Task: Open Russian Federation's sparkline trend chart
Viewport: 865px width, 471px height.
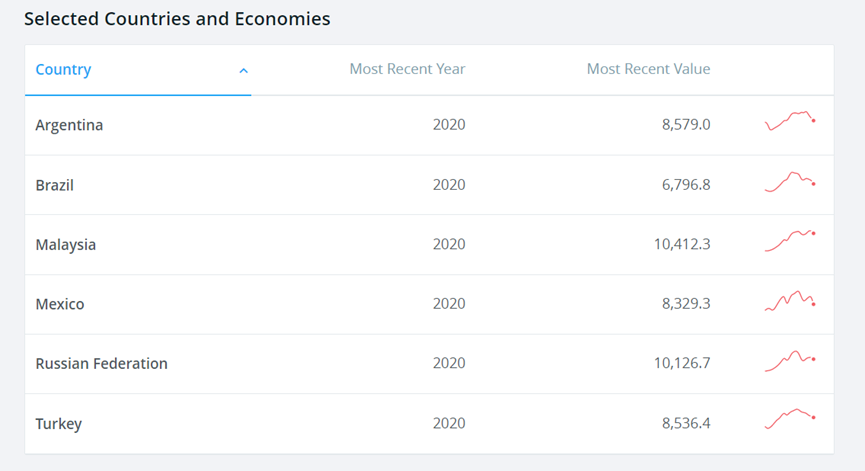Action: click(790, 360)
